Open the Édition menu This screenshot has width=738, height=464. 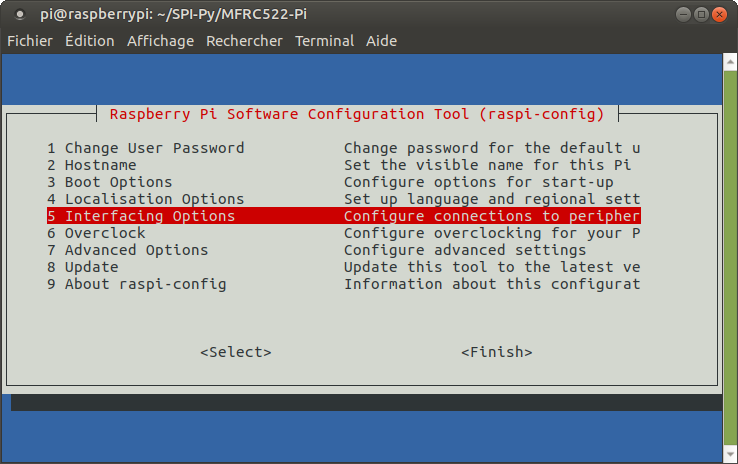click(89, 41)
